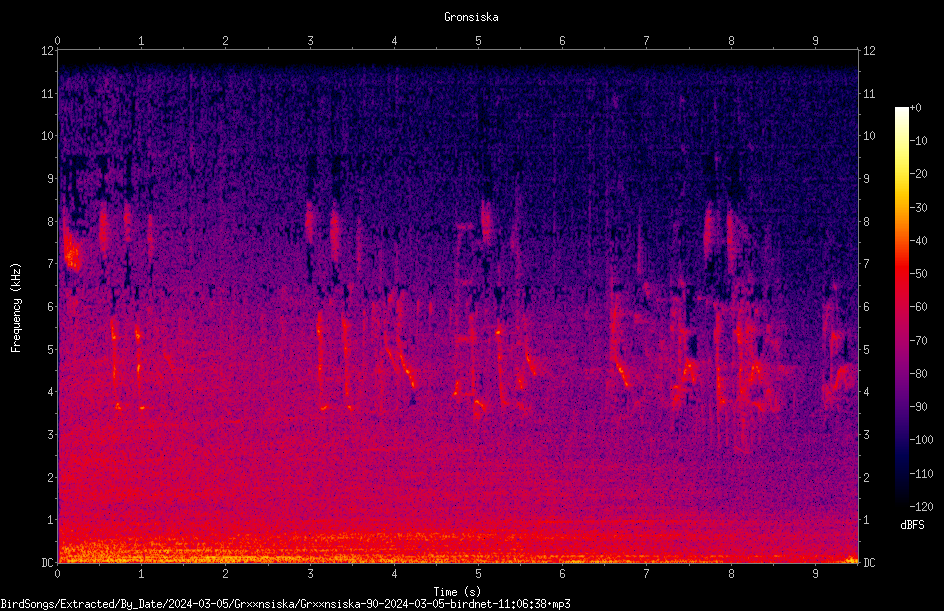This screenshot has height=611, width=944.
Task: Click the -90 label on dBFS scale
Action: (918, 406)
